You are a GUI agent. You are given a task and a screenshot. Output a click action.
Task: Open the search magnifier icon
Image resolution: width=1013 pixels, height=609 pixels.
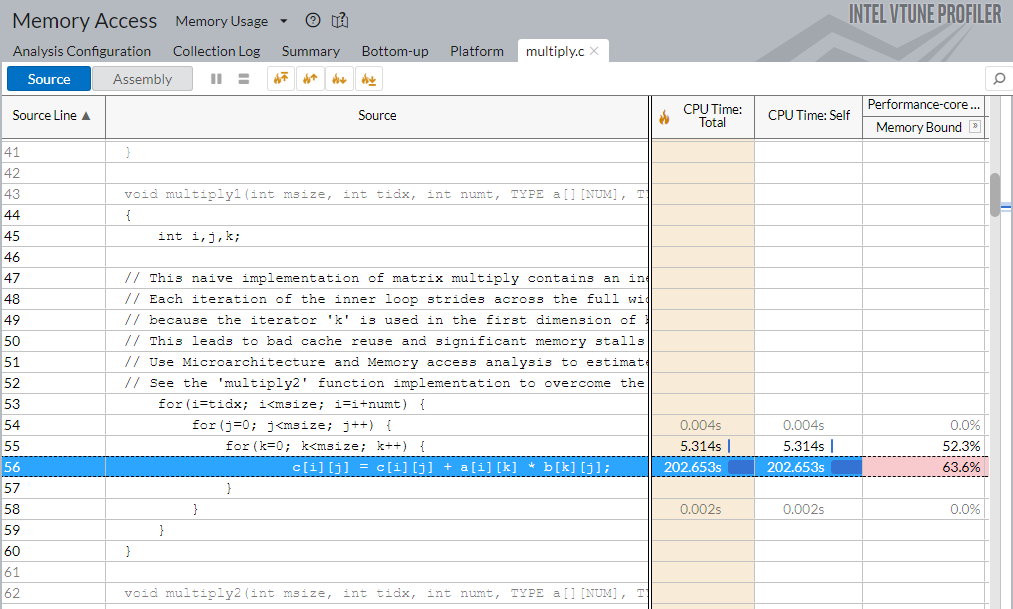(999, 79)
